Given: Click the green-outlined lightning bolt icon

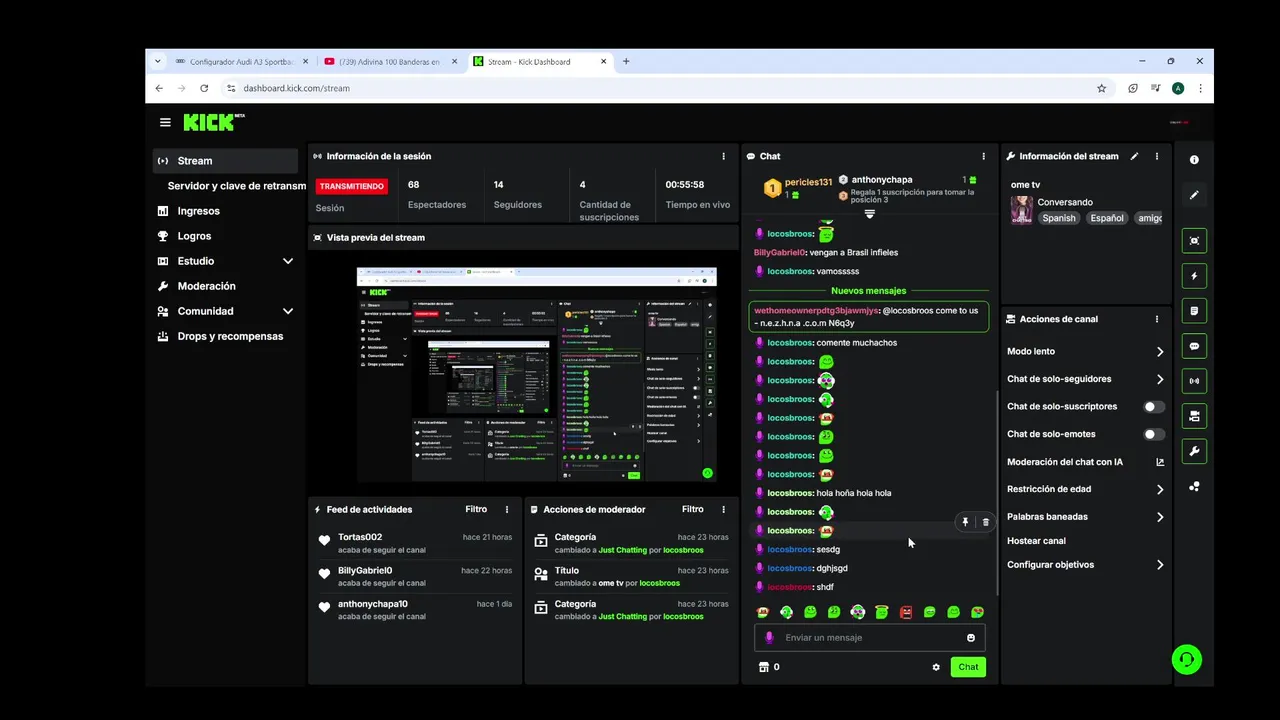Looking at the screenshot, I should point(1194,276).
